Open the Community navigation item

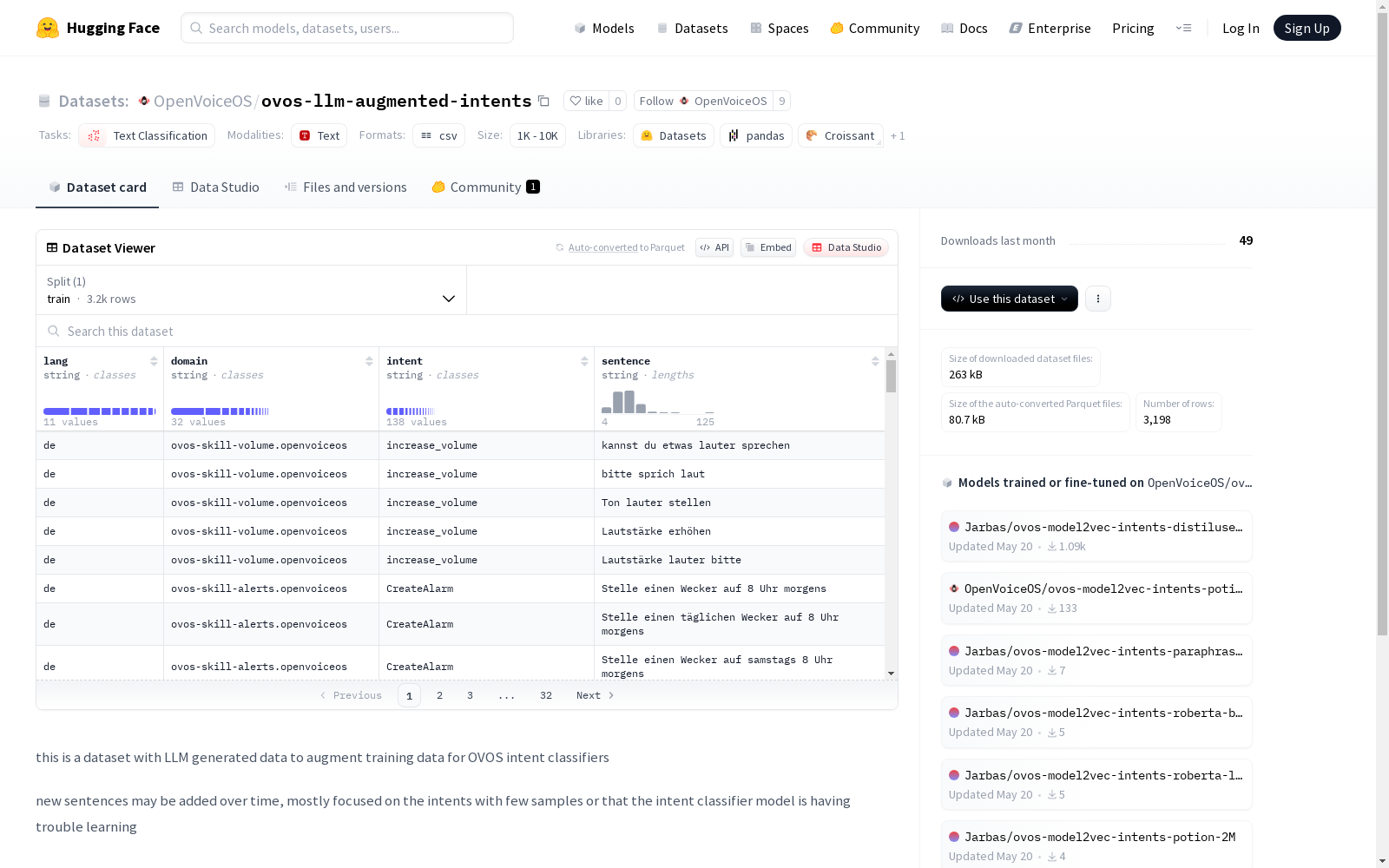point(874,28)
